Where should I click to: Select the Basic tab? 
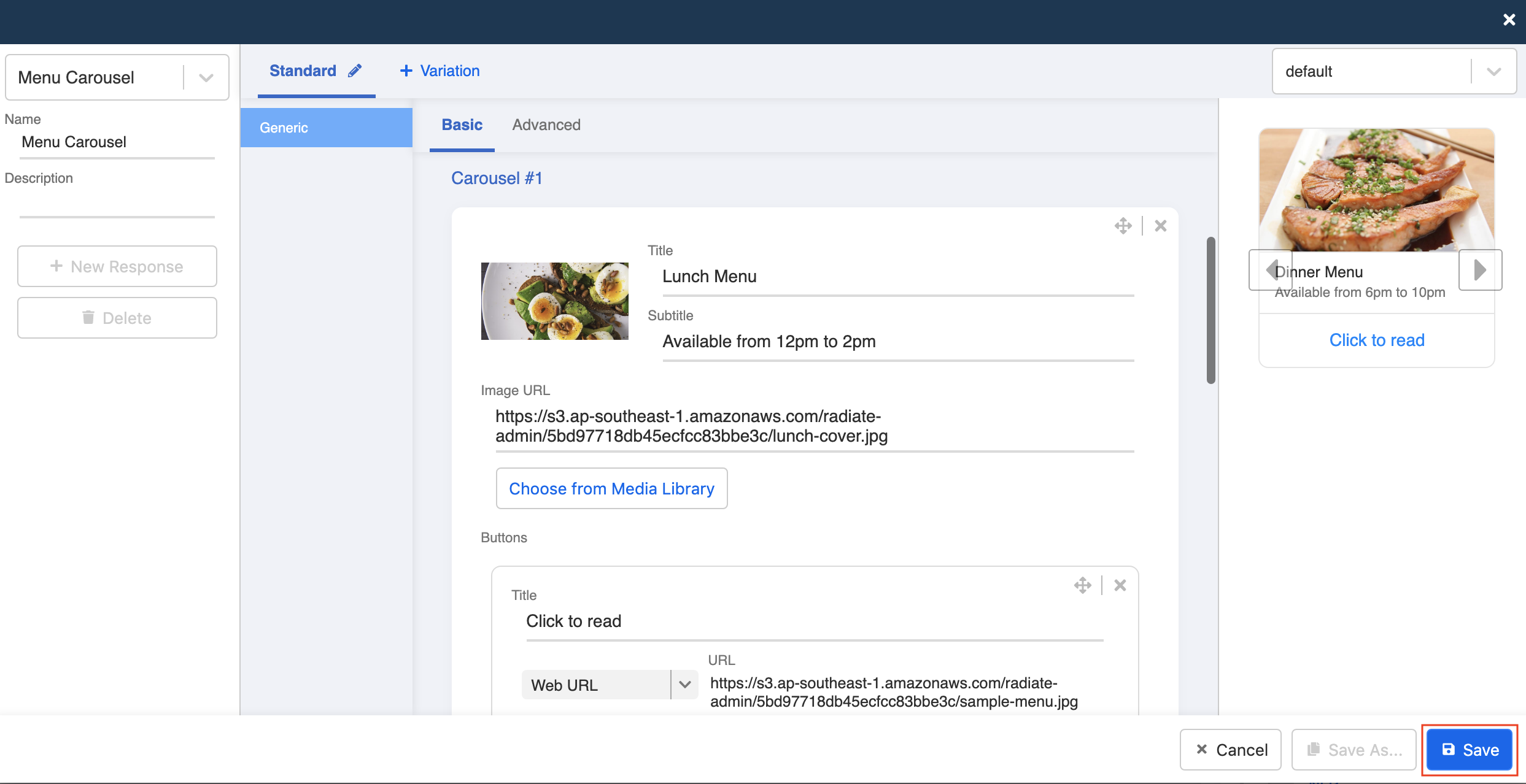click(462, 125)
